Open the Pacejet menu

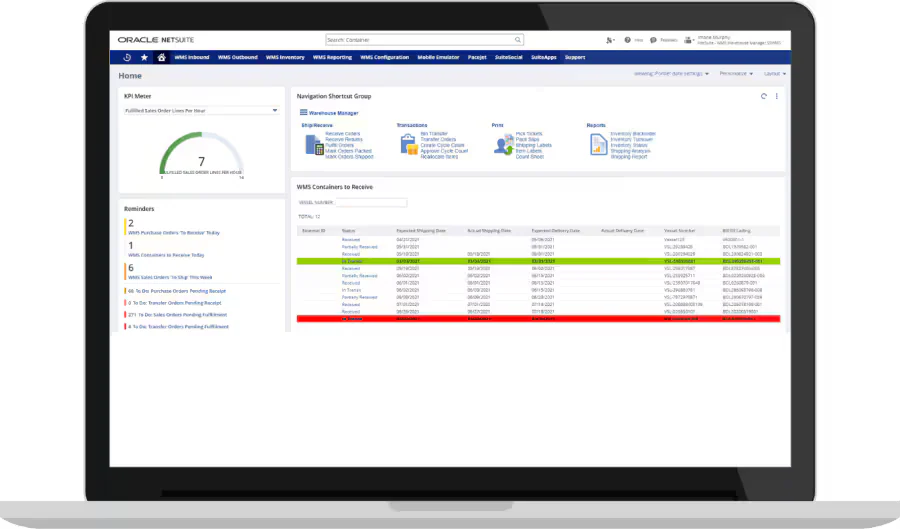coord(477,57)
